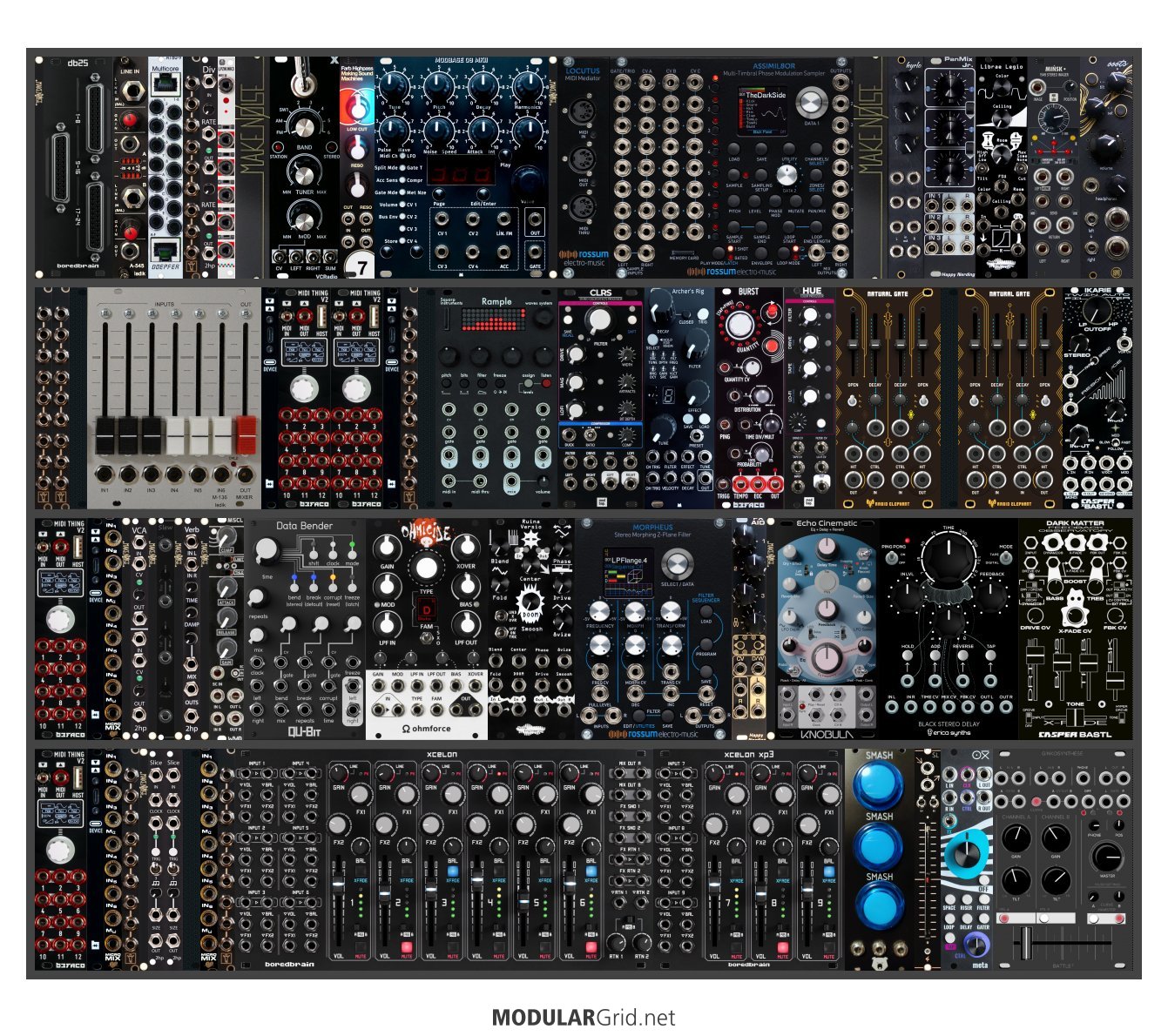The height and width of the screenshot is (1036, 1168).
Task: Open the Locutus MIDI Mediator module
Action: tap(583, 166)
